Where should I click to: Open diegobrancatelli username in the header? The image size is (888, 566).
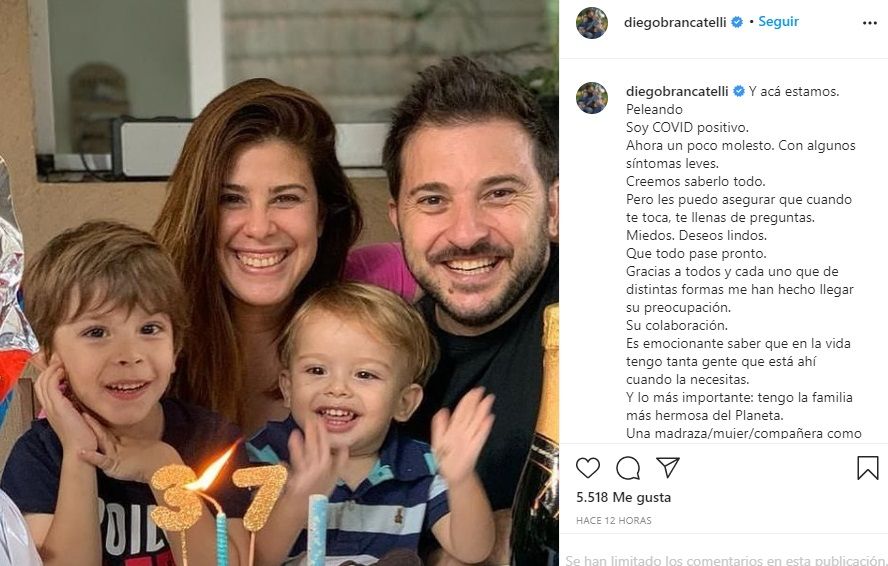[675, 23]
